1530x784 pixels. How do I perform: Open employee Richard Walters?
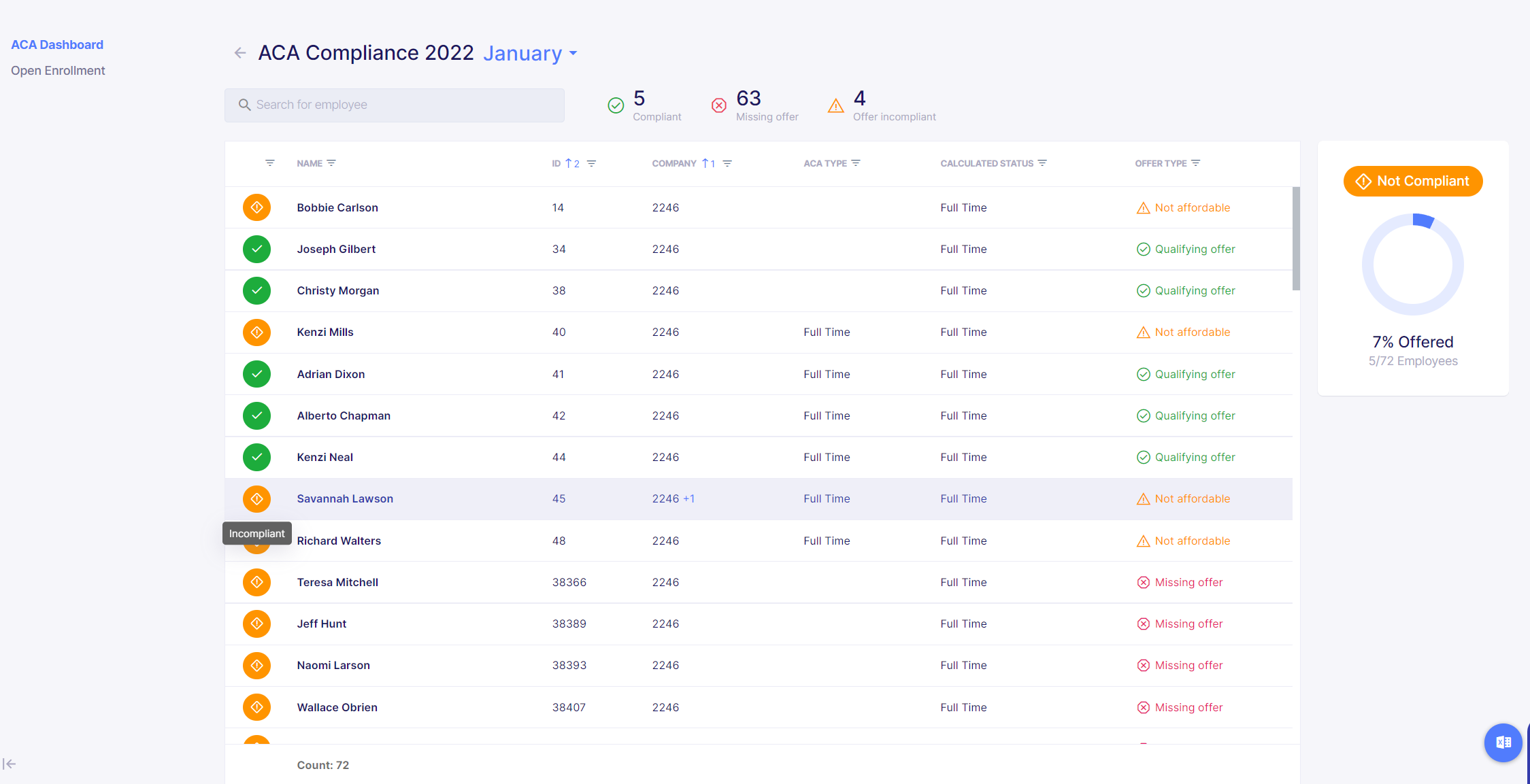click(x=339, y=541)
